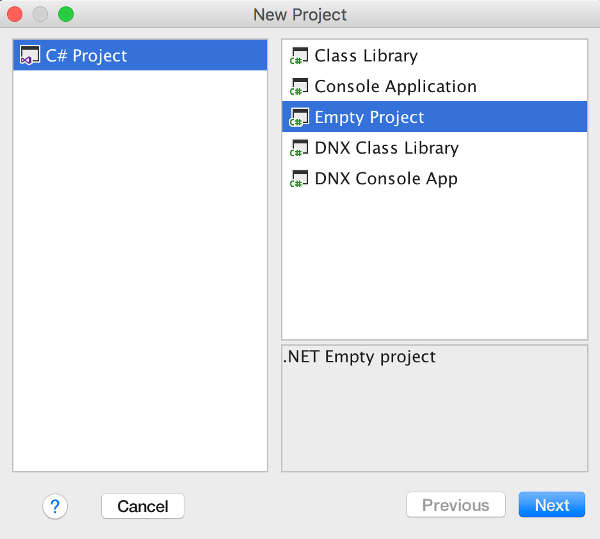Choose the Class Library template
Screen dimensions: 600x539
(366, 56)
